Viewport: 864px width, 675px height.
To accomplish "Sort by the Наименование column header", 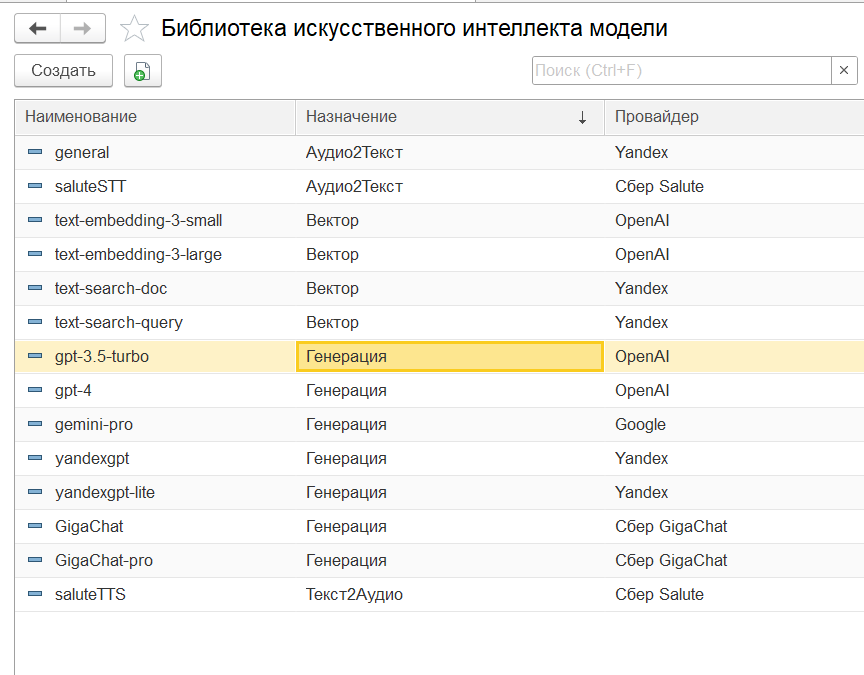I will pyautogui.click(x=81, y=117).
